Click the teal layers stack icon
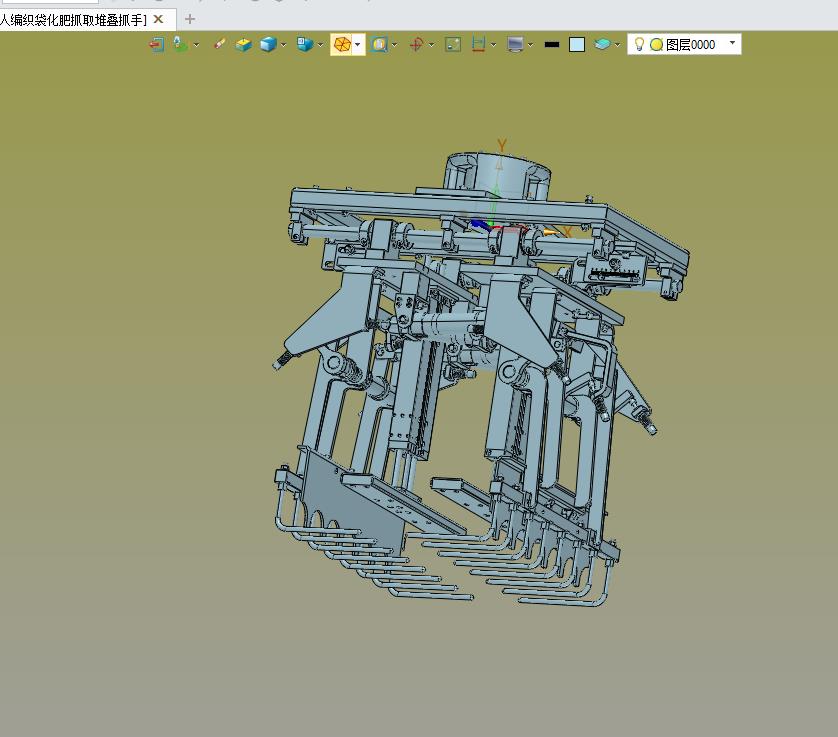Screen dimensions: 838x737 pos(602,44)
